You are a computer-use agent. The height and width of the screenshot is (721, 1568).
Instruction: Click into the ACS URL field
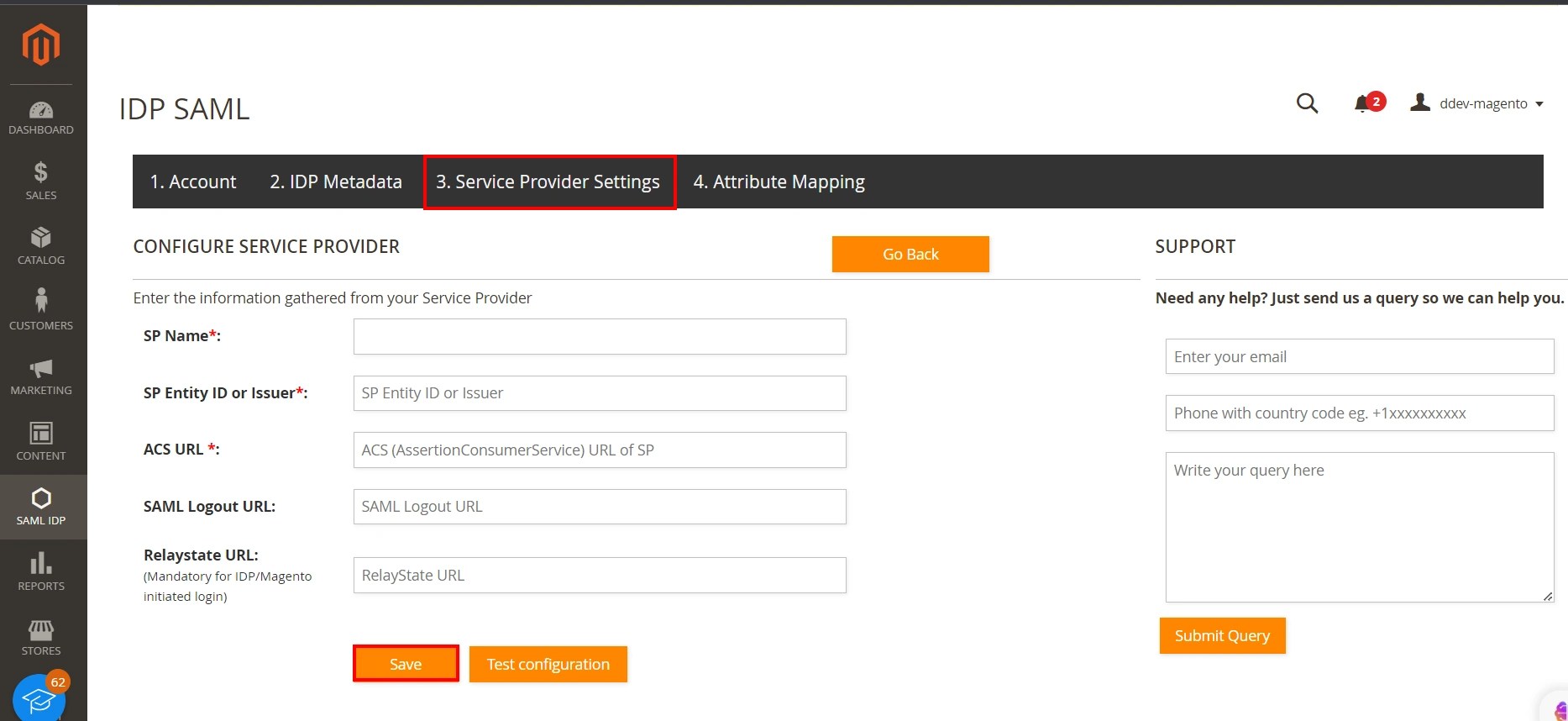(600, 450)
